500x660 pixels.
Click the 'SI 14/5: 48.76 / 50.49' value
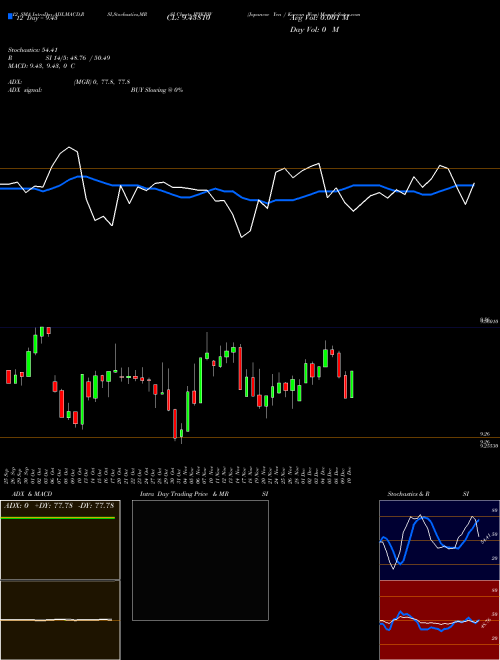(x=78, y=58)
